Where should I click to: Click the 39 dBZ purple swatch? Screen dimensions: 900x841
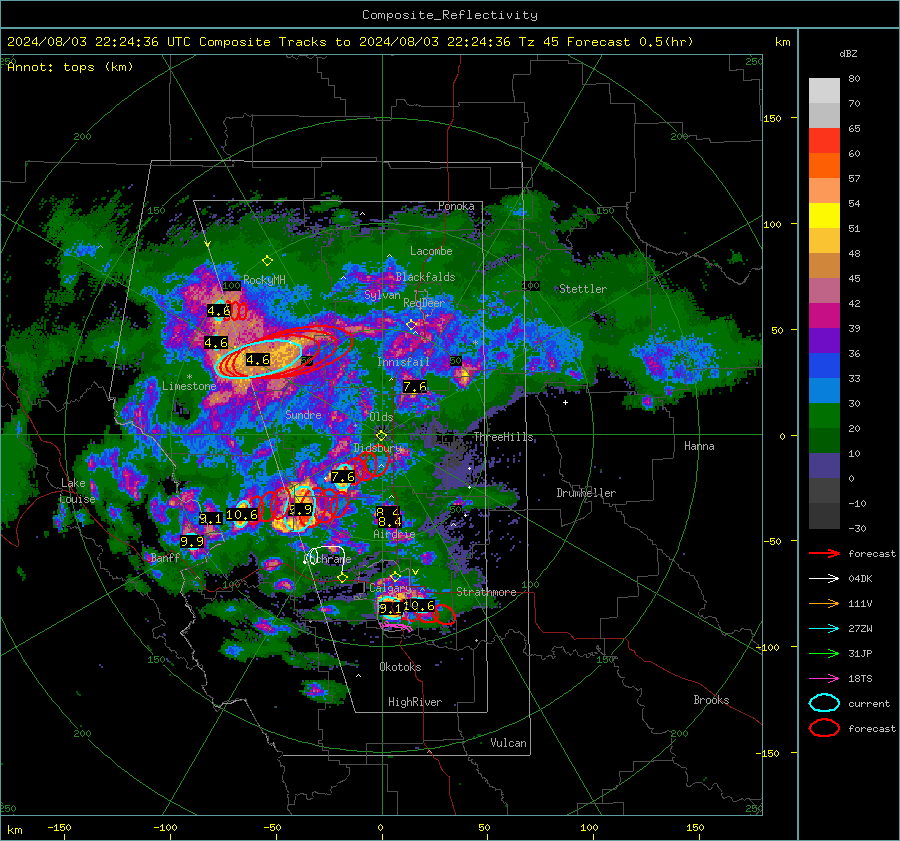pos(824,340)
